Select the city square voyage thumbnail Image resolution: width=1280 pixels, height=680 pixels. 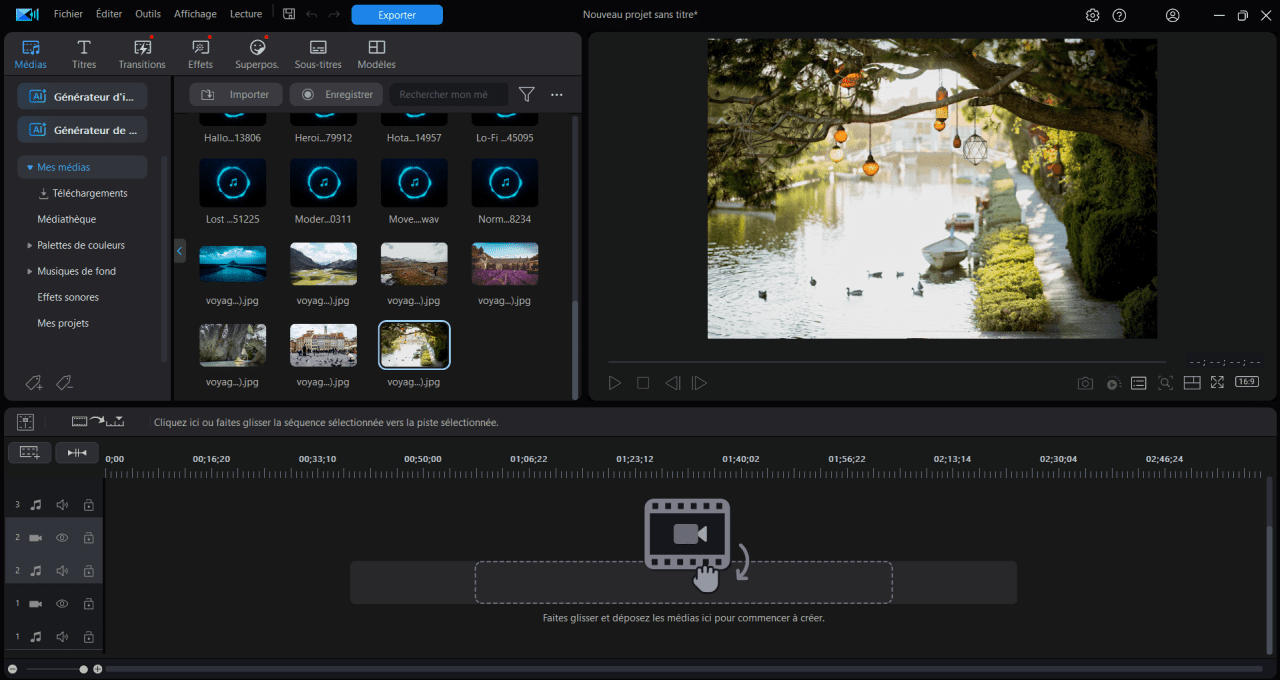pyautogui.click(x=323, y=345)
